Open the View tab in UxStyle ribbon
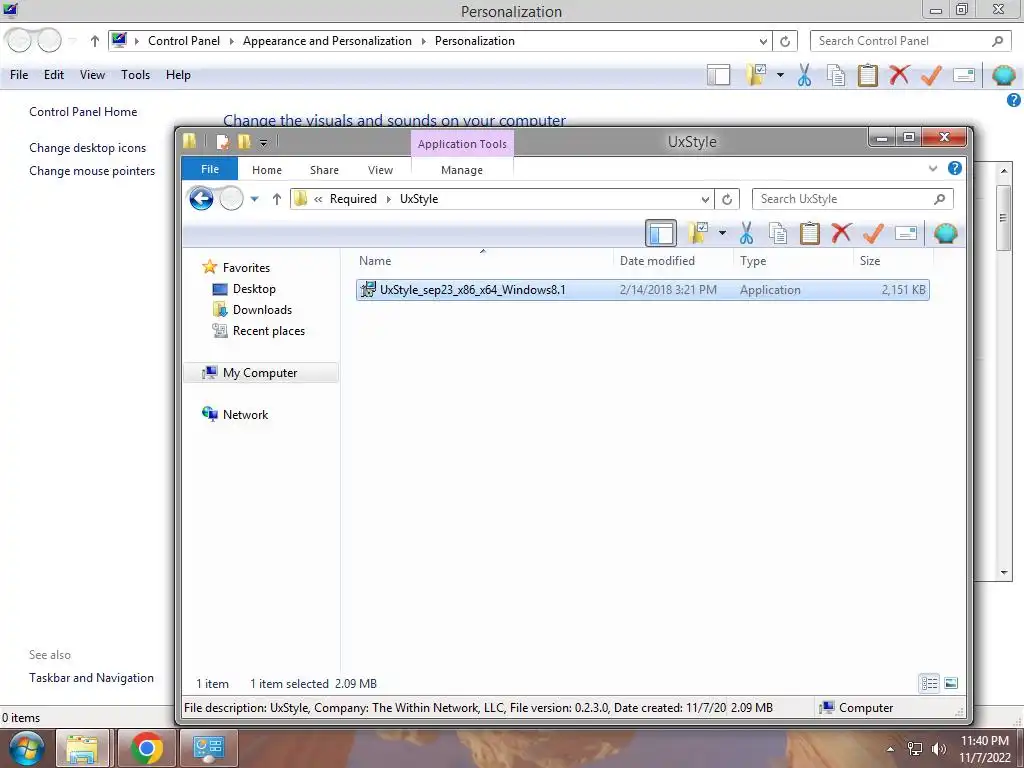Viewport: 1024px width, 768px height. click(x=380, y=170)
